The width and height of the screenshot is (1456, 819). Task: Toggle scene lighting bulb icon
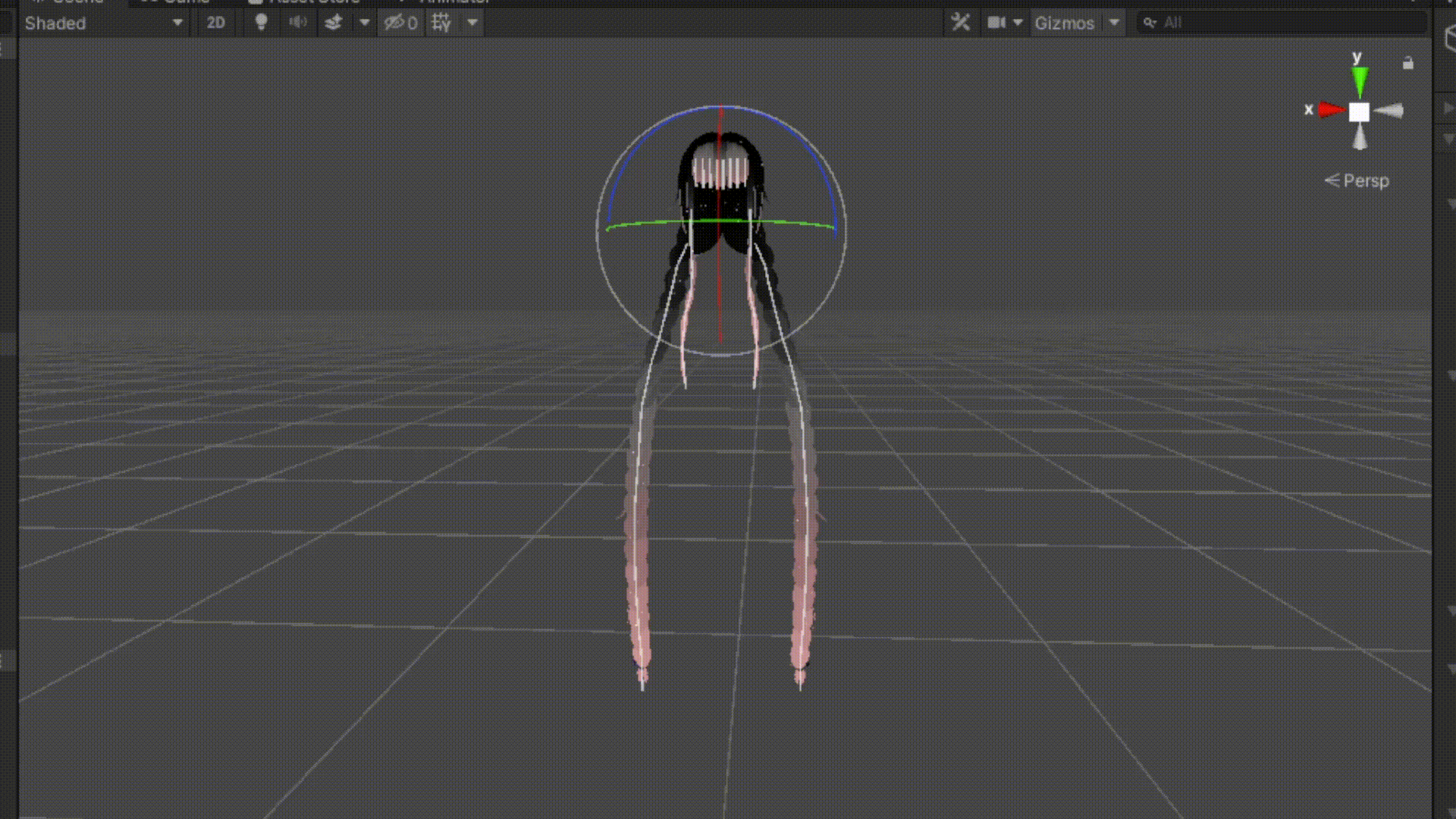261,23
